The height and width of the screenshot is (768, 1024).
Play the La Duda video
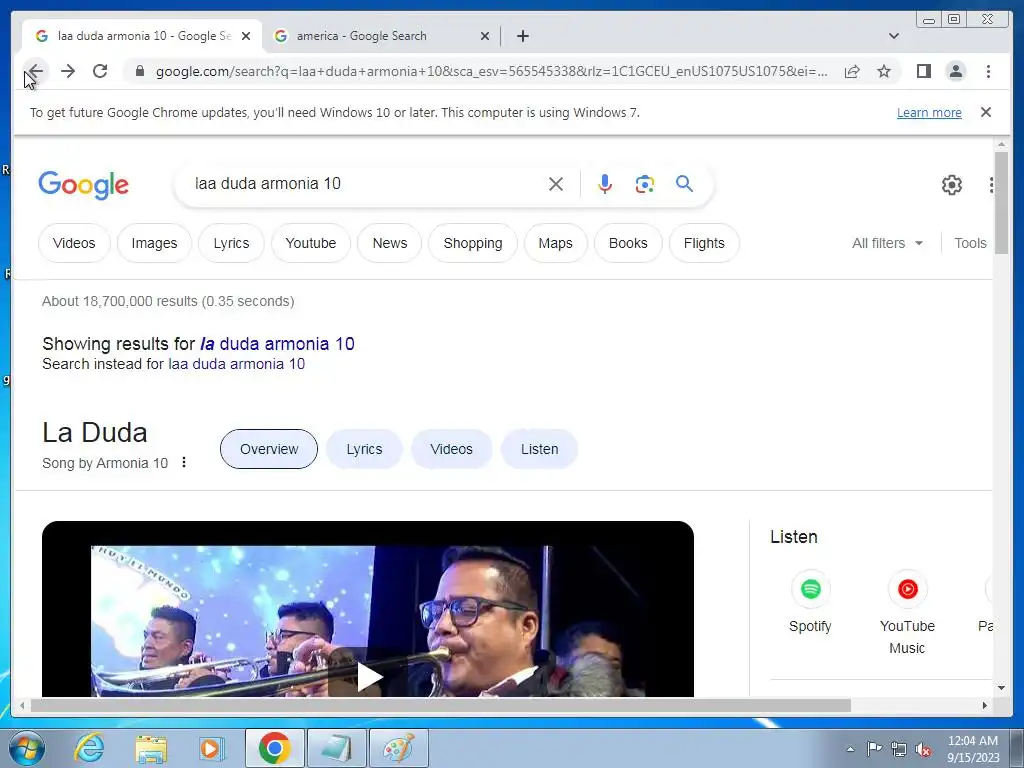368,677
